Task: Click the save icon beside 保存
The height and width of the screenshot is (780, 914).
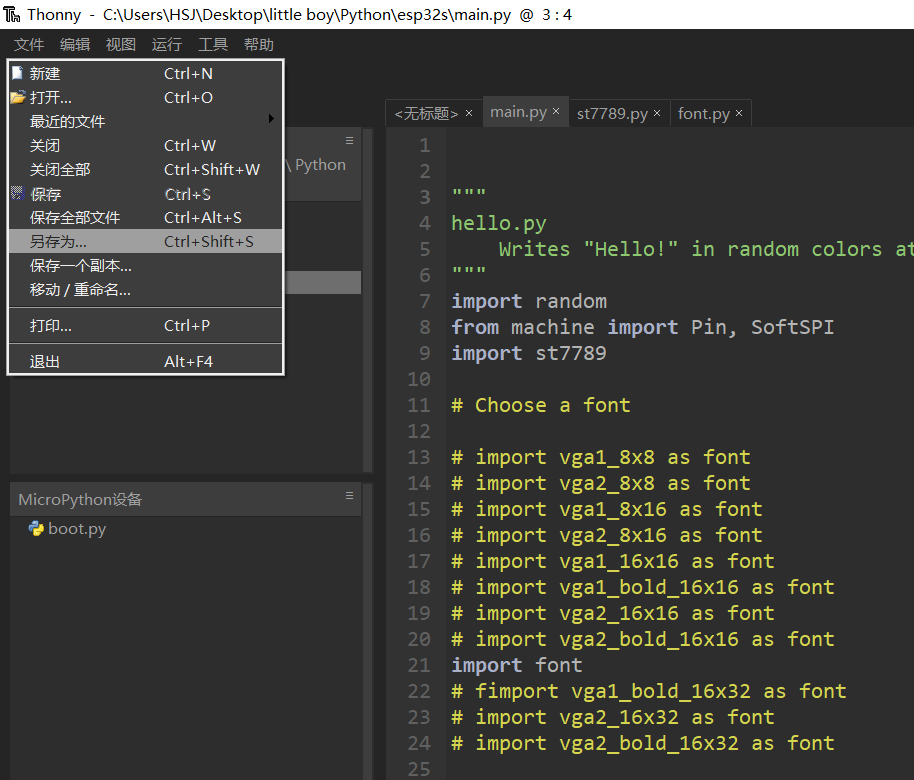Action: click(18, 193)
